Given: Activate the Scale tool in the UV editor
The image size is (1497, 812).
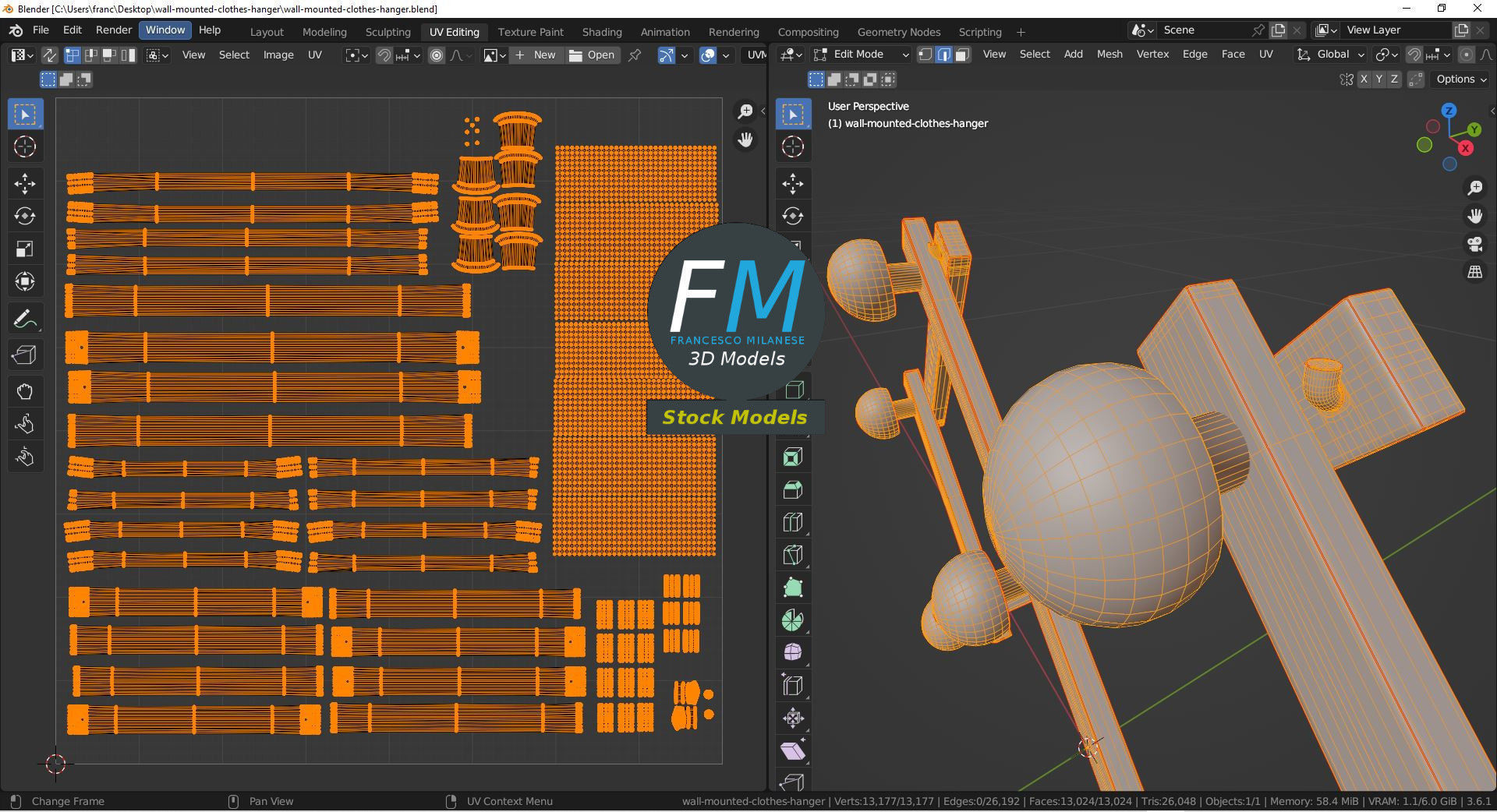Looking at the screenshot, I should (x=25, y=249).
